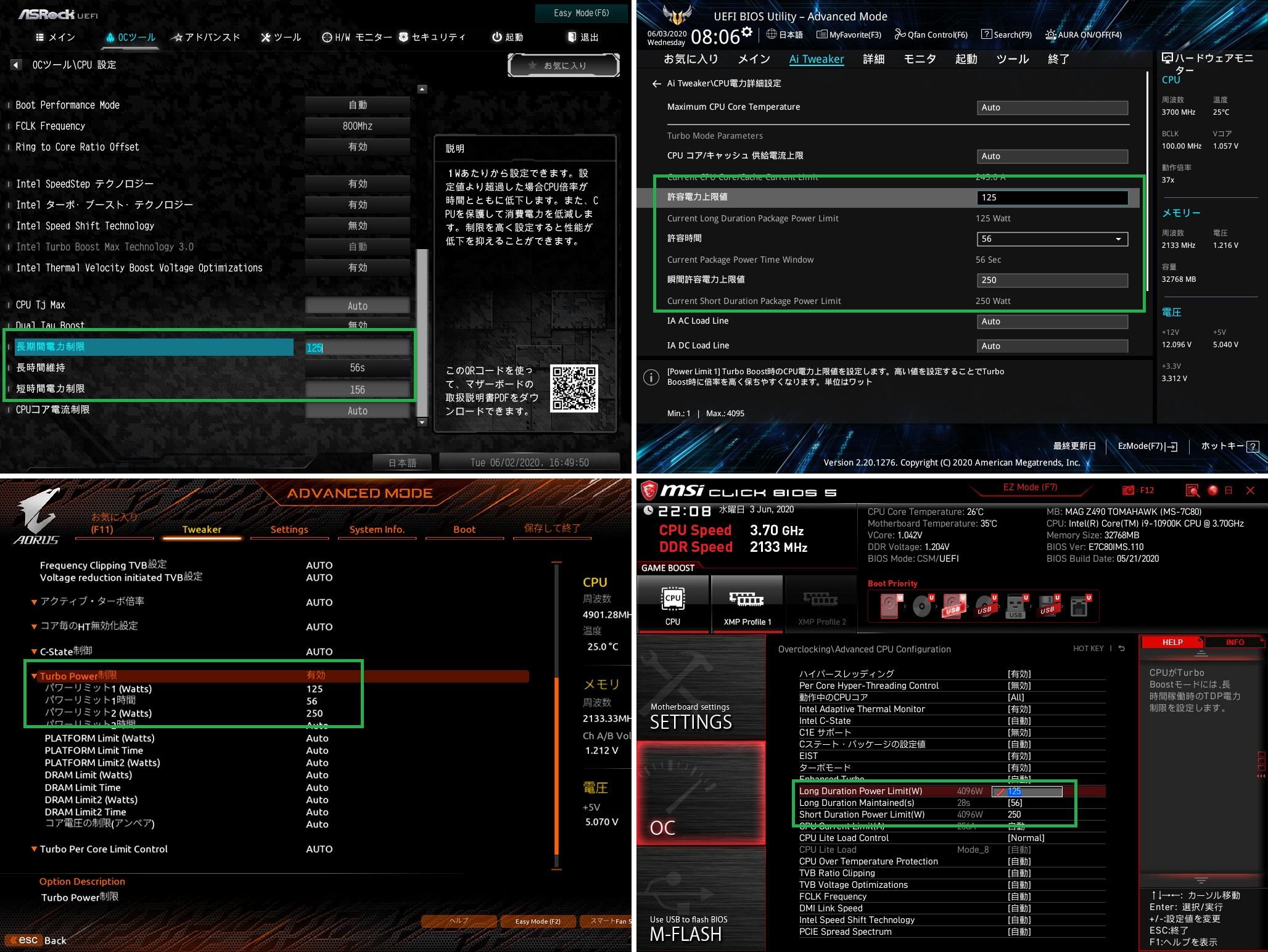The height and width of the screenshot is (952, 1268).
Task: Switch to the ASUS 詳細 tab
Action: (873, 59)
